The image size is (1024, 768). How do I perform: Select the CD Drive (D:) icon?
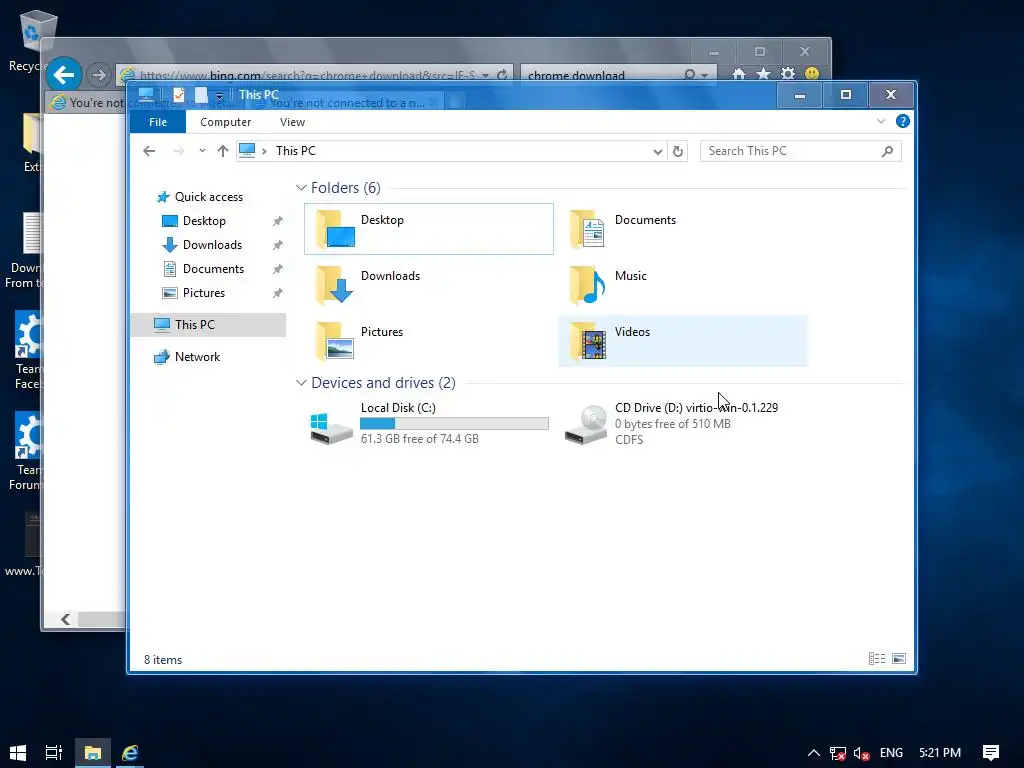coord(586,424)
